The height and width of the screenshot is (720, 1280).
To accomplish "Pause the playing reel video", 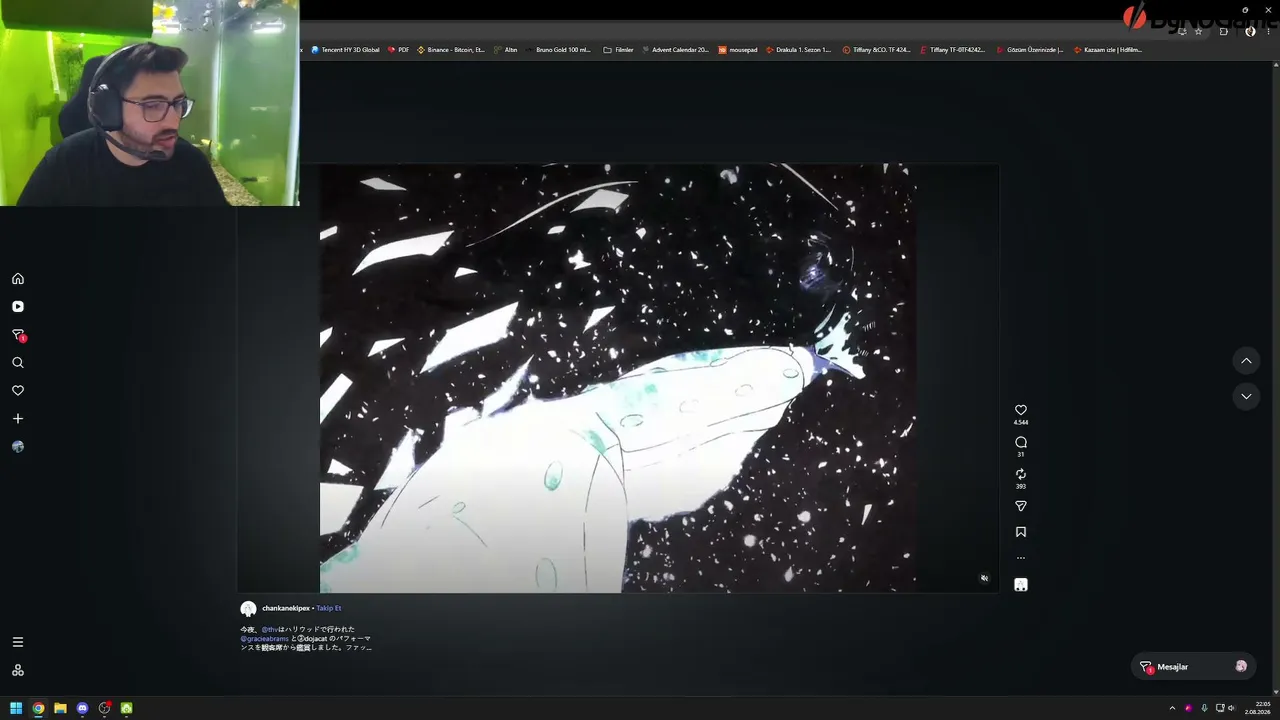I will pos(617,378).
